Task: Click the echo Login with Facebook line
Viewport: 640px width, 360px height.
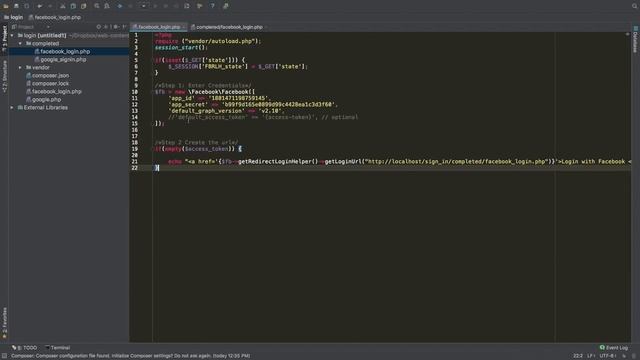Action: point(399,162)
